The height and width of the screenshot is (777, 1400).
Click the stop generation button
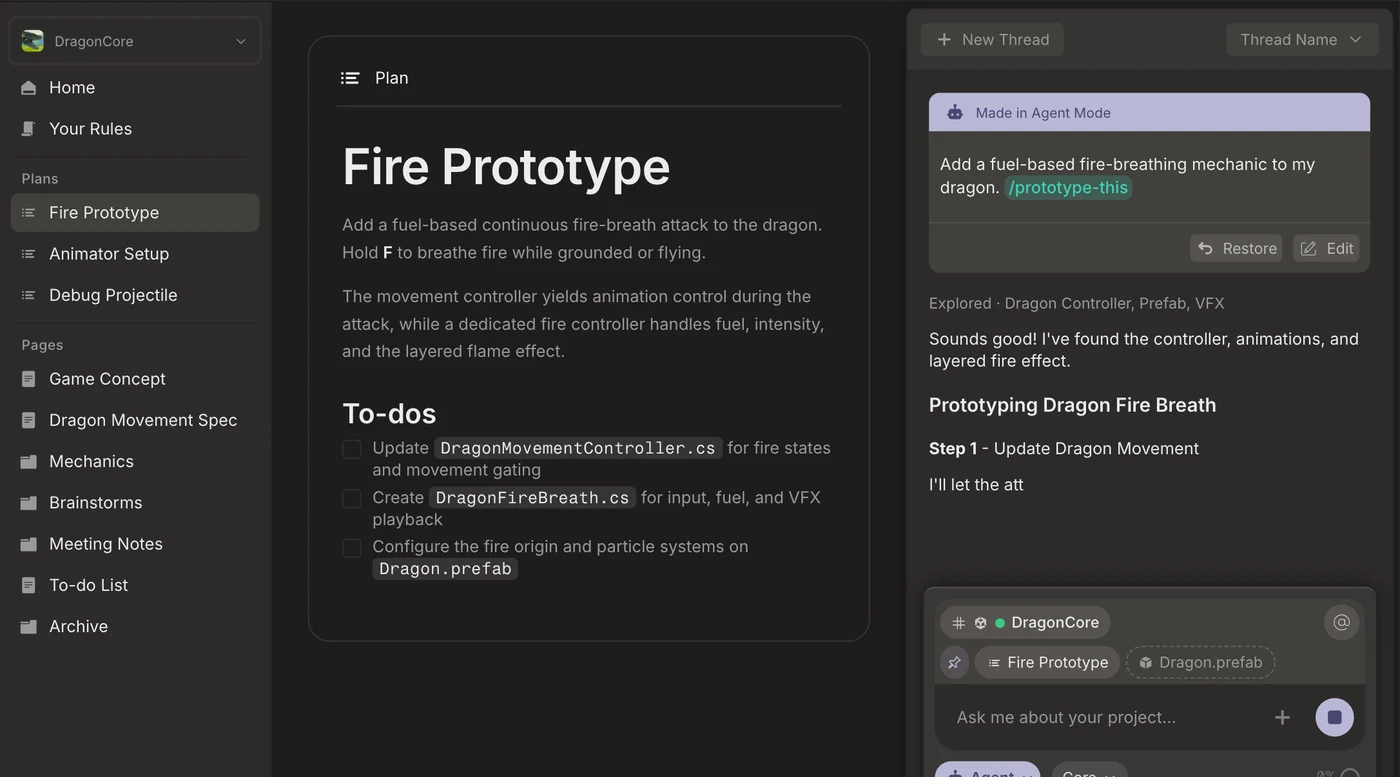click(x=1334, y=717)
